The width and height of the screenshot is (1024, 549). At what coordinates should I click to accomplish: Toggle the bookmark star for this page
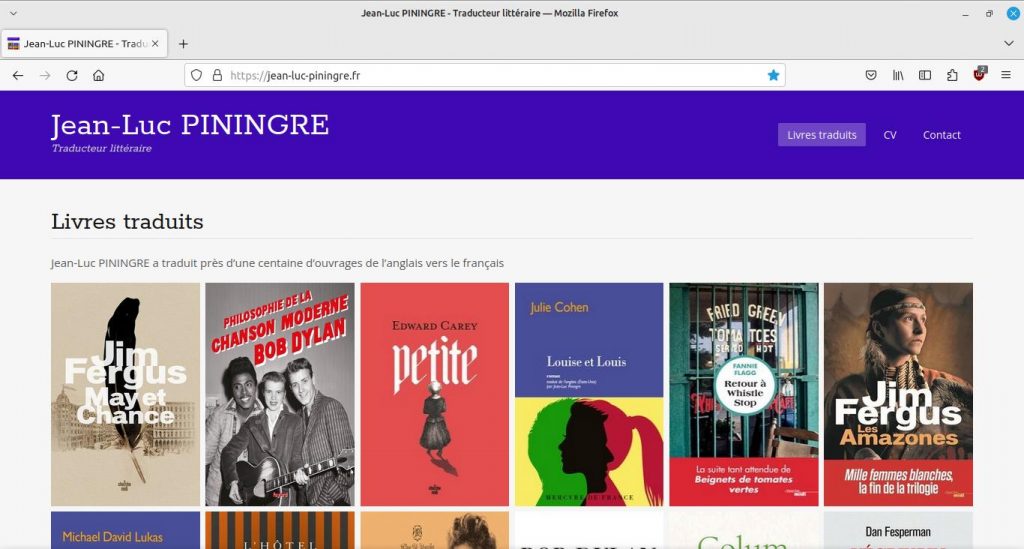773,75
